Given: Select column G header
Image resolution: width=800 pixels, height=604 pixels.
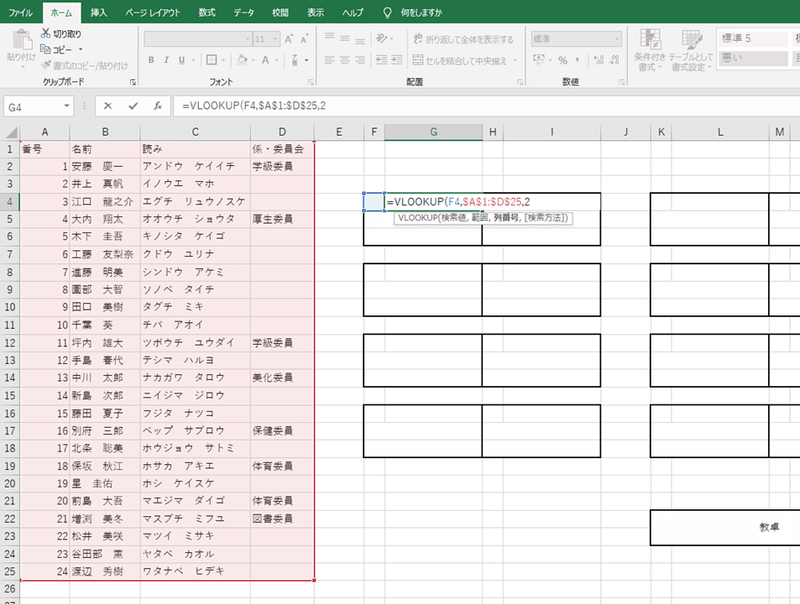Looking at the screenshot, I should point(433,132).
